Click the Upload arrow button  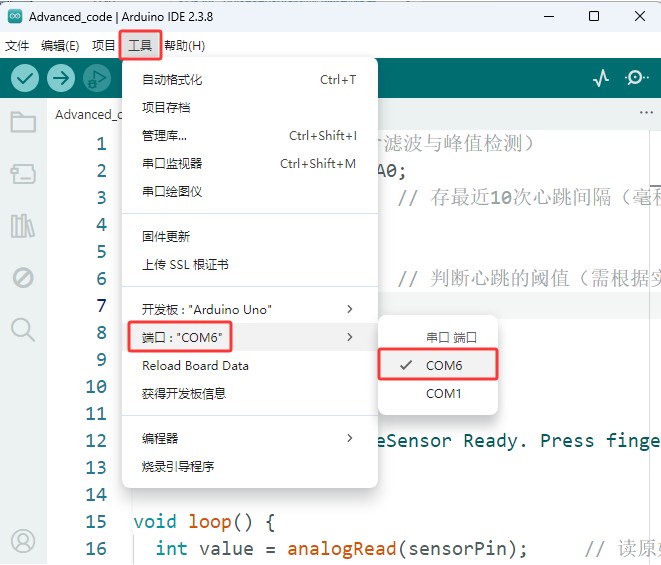coord(61,78)
